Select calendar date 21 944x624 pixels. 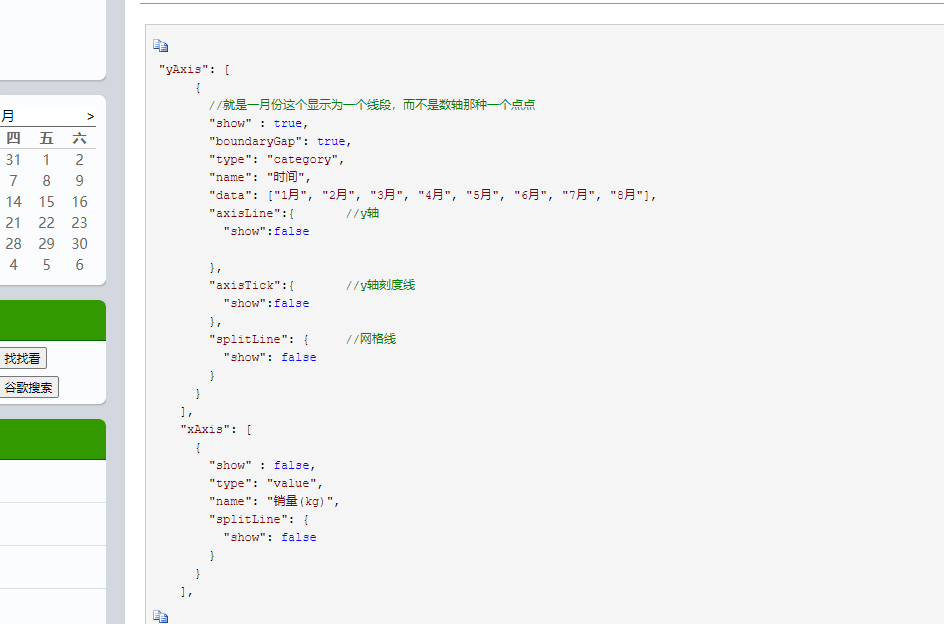[x=13, y=223]
